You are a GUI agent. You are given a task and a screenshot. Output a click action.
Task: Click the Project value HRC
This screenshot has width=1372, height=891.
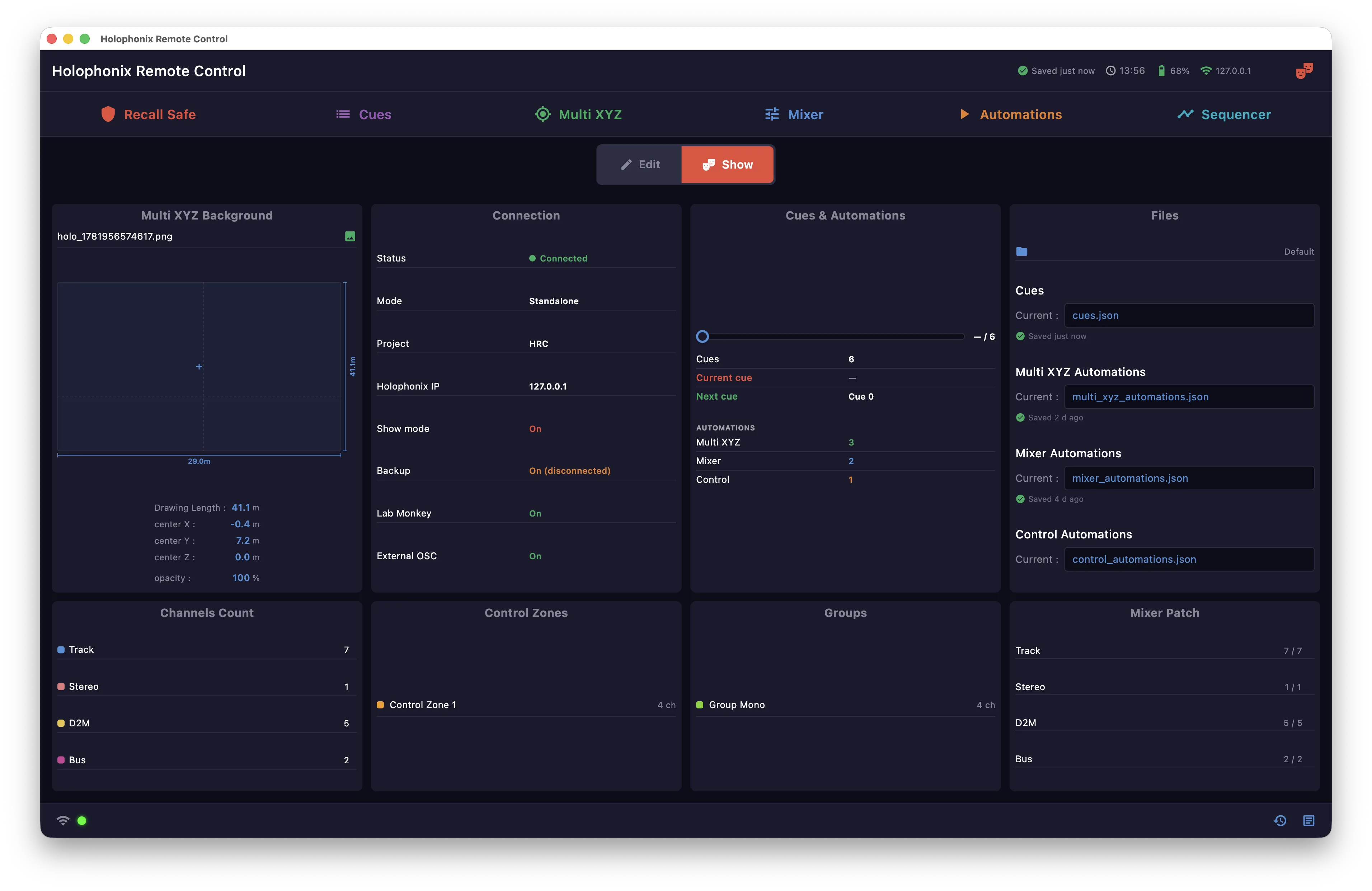(x=539, y=344)
